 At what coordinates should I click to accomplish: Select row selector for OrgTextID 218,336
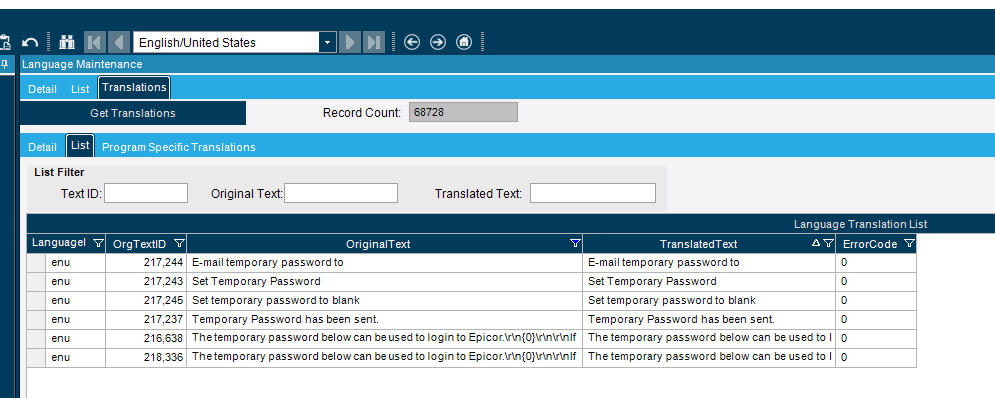coord(36,357)
